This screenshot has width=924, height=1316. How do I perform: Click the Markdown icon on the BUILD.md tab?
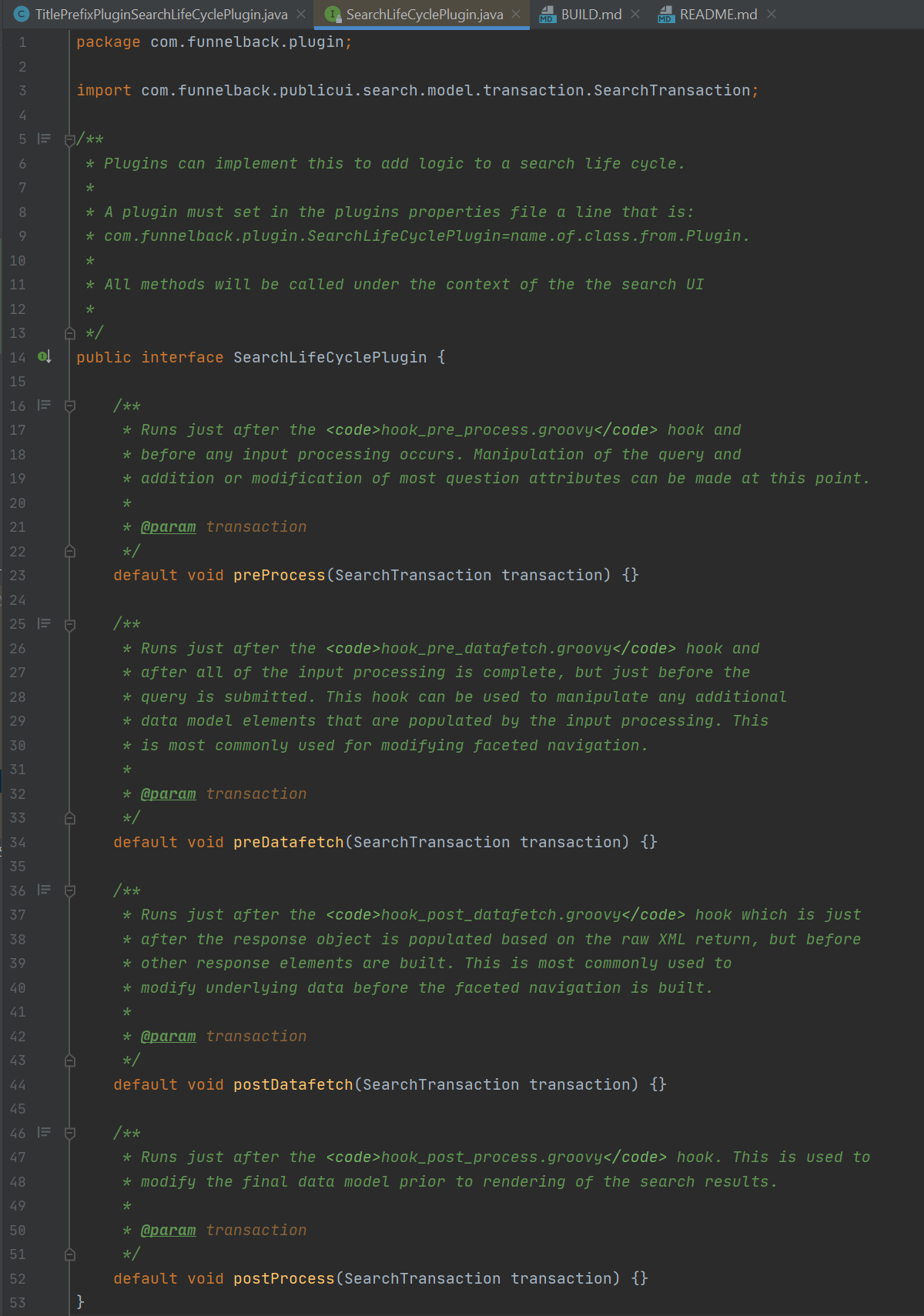(547, 14)
